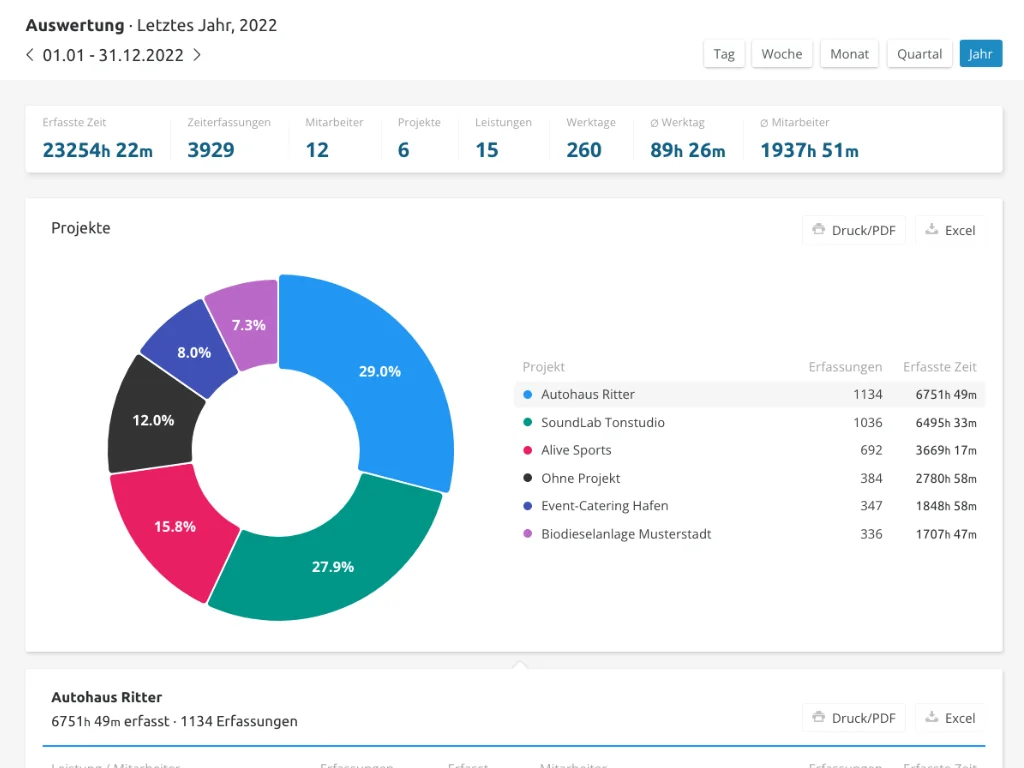Viewport: 1024px width, 768px height.
Task: Open the Ohne Projekt row
Action: tap(750, 478)
